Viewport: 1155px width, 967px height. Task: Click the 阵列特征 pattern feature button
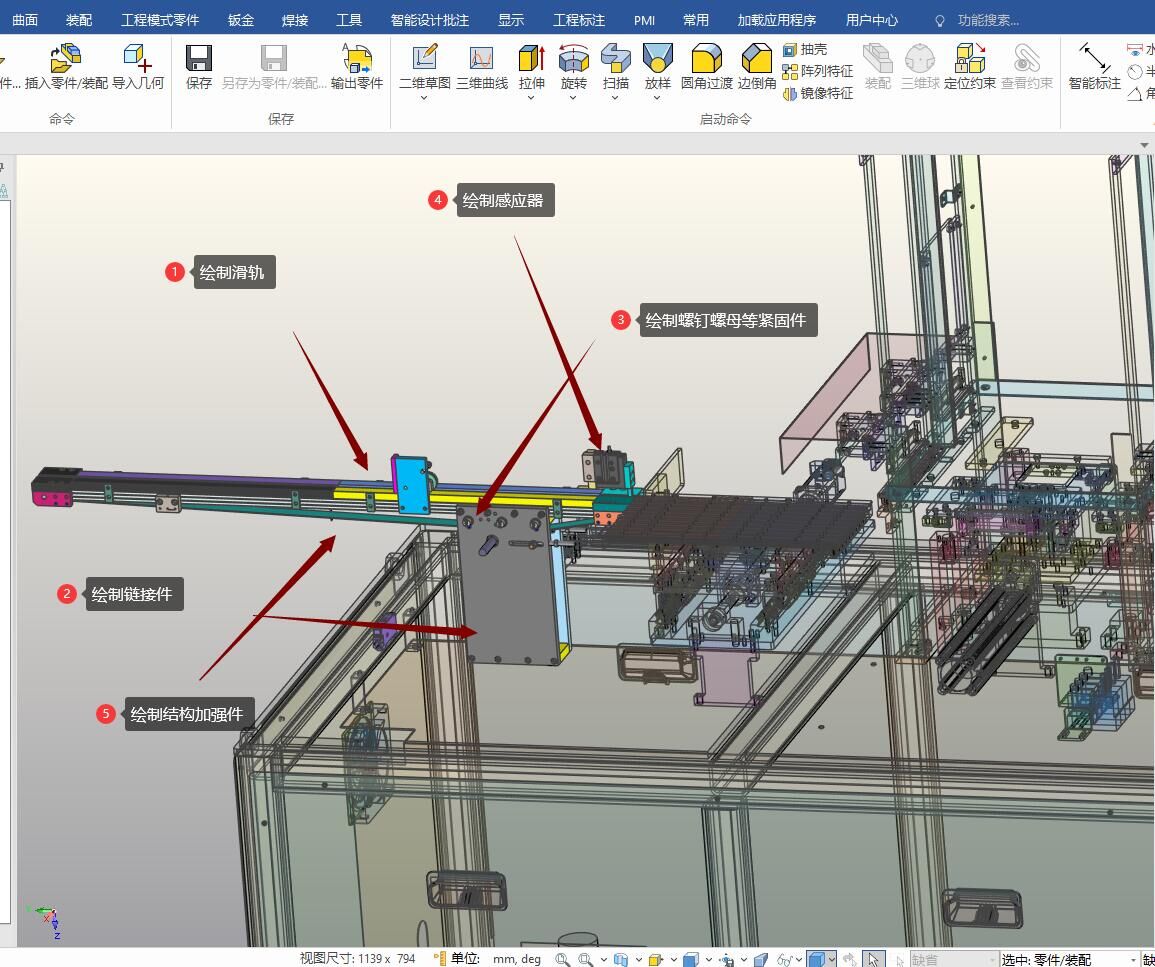coord(818,71)
